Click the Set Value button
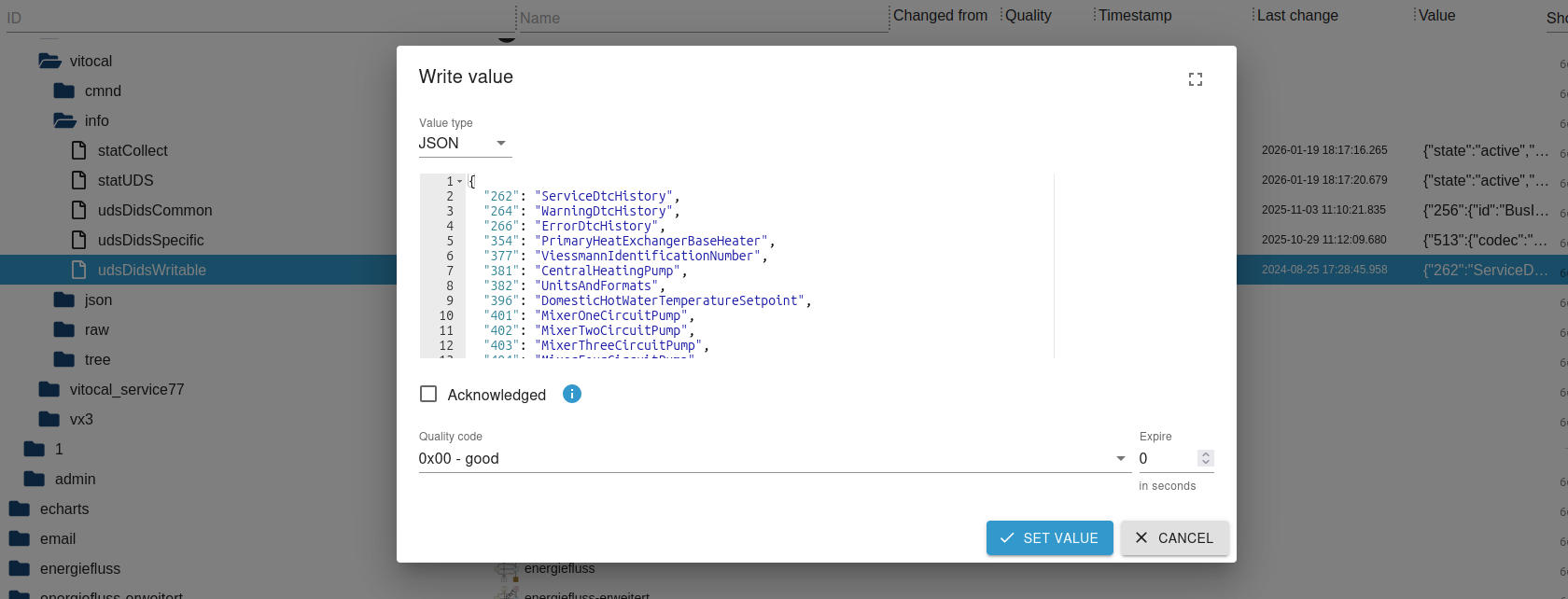1568x599 pixels. [1049, 537]
